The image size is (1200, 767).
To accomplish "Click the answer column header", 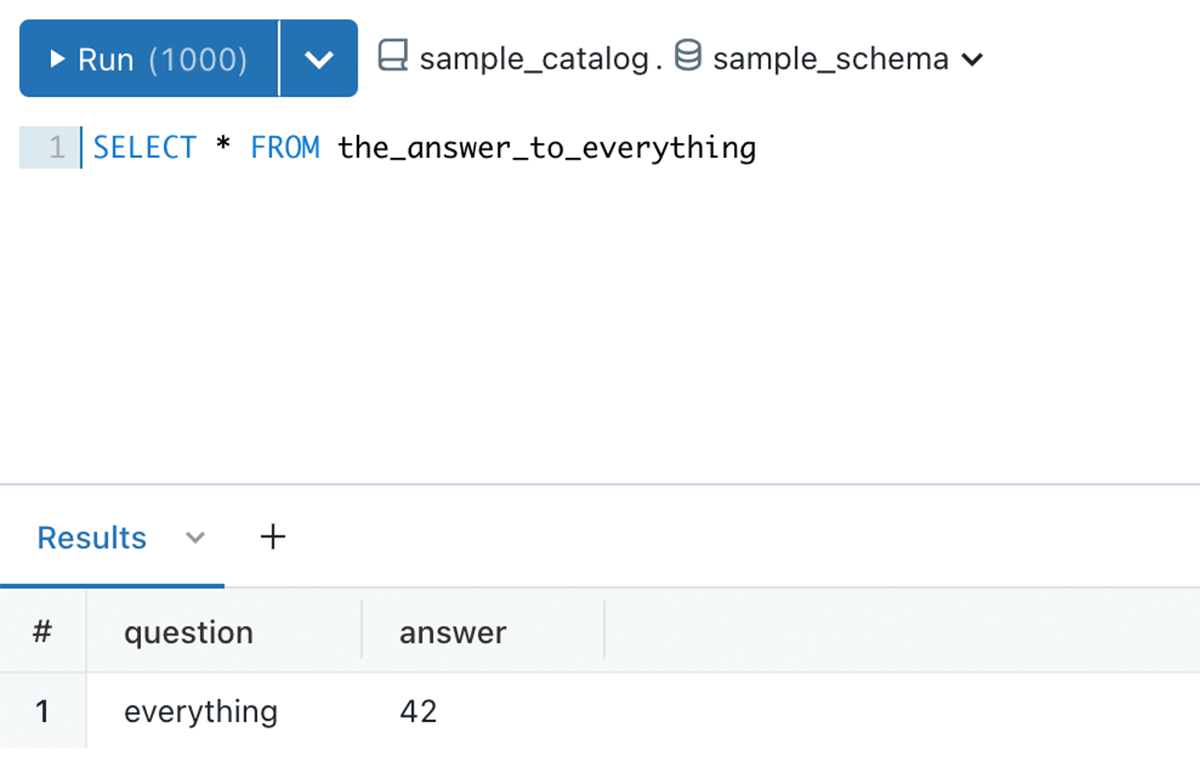I will [x=453, y=632].
